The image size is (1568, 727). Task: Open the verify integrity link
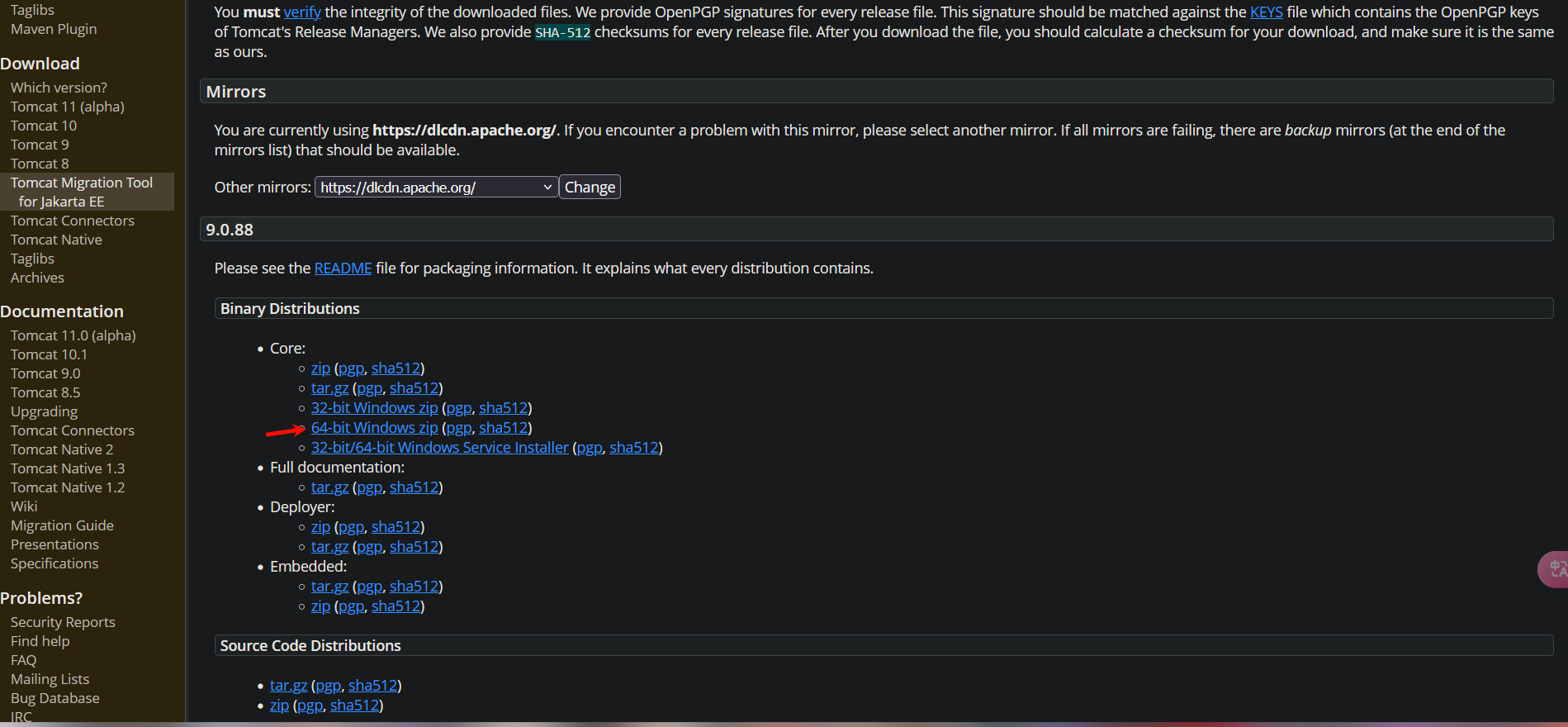click(x=302, y=12)
